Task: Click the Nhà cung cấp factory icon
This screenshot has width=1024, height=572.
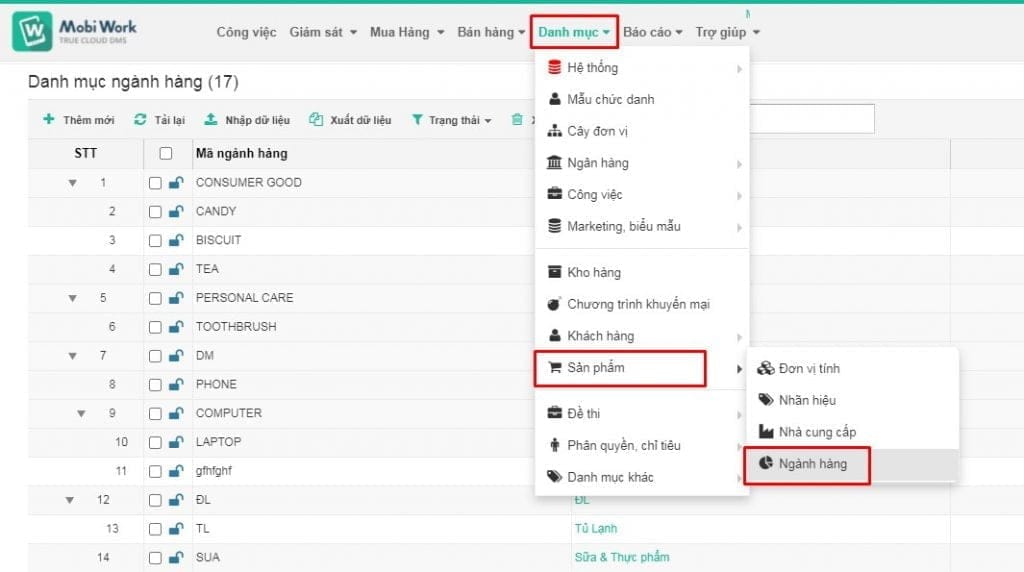Action: pos(766,432)
